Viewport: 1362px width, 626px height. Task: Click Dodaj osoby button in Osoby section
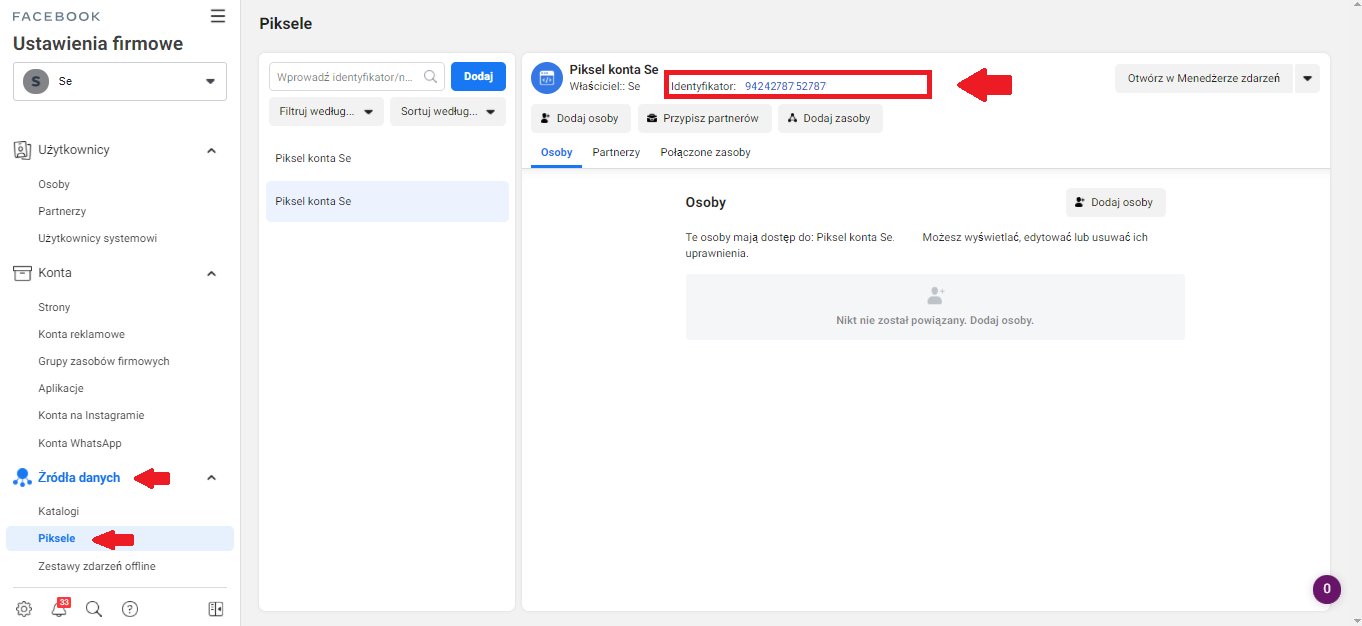point(1116,202)
